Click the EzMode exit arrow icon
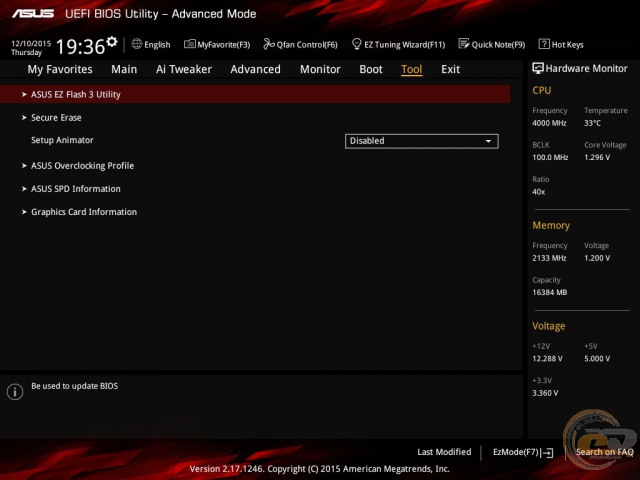 tap(548, 453)
